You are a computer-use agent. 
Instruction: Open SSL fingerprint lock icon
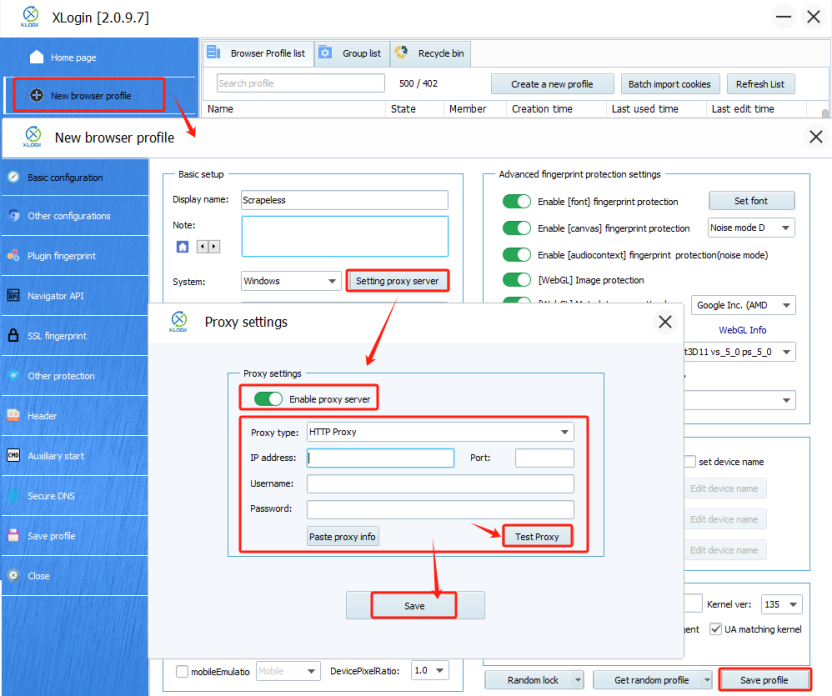pyautogui.click(x=14, y=335)
